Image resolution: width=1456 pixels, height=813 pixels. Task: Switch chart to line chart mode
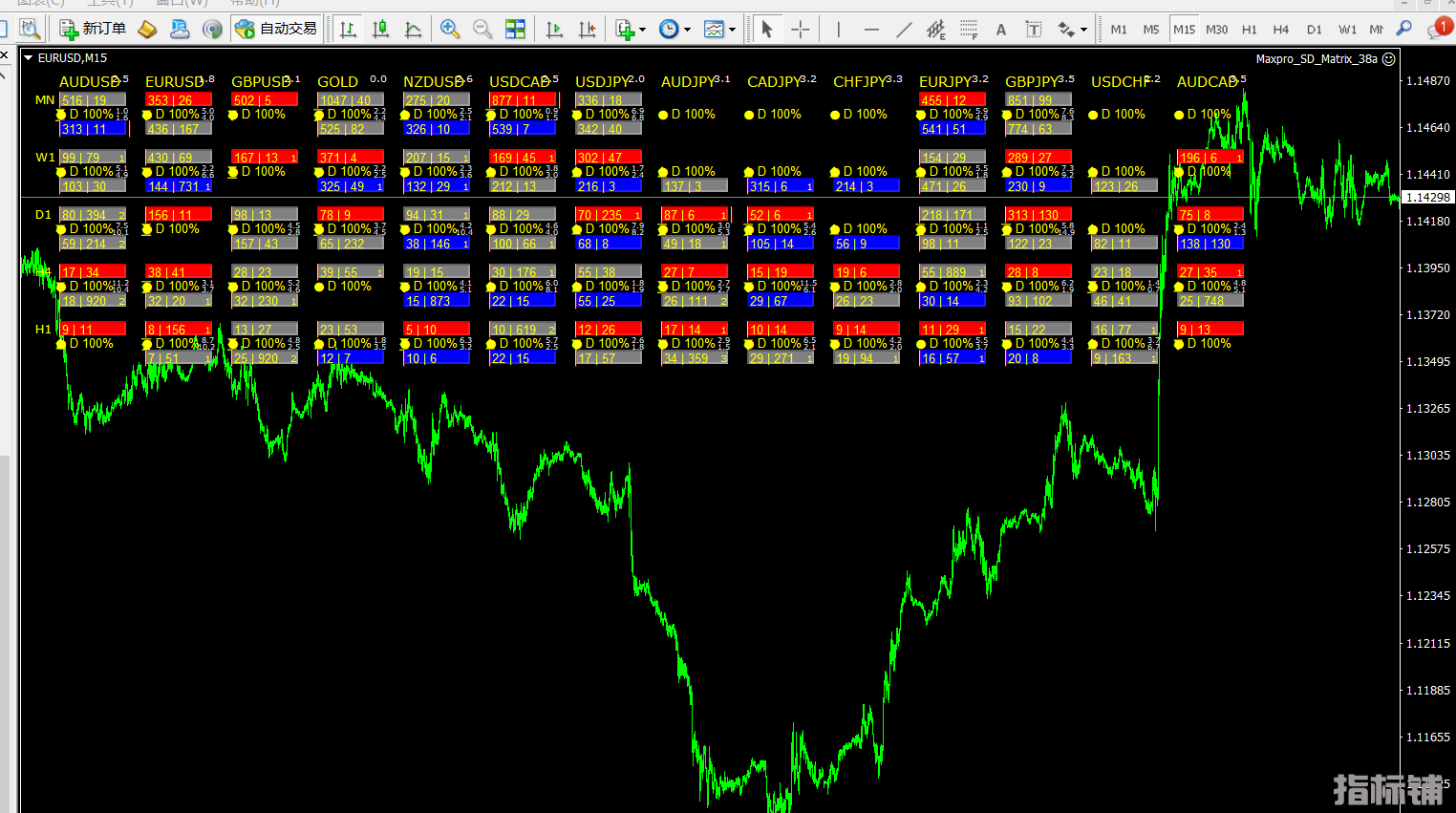coord(414,30)
